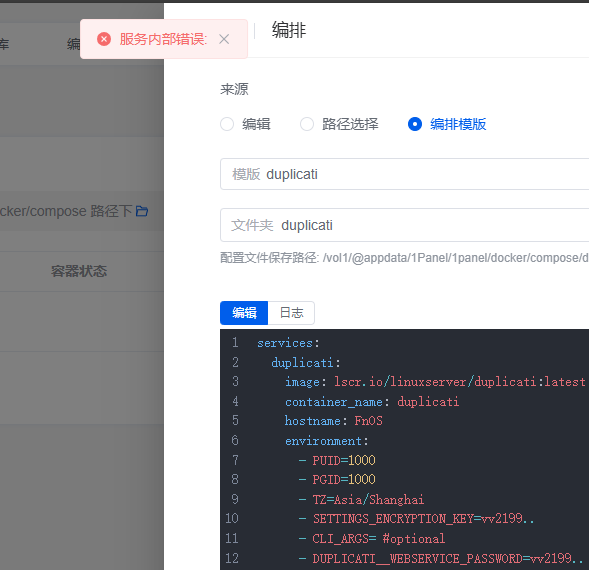This screenshot has width=589, height=570.
Task: Open the 模版 duplicati template dropdown
Action: [405, 174]
